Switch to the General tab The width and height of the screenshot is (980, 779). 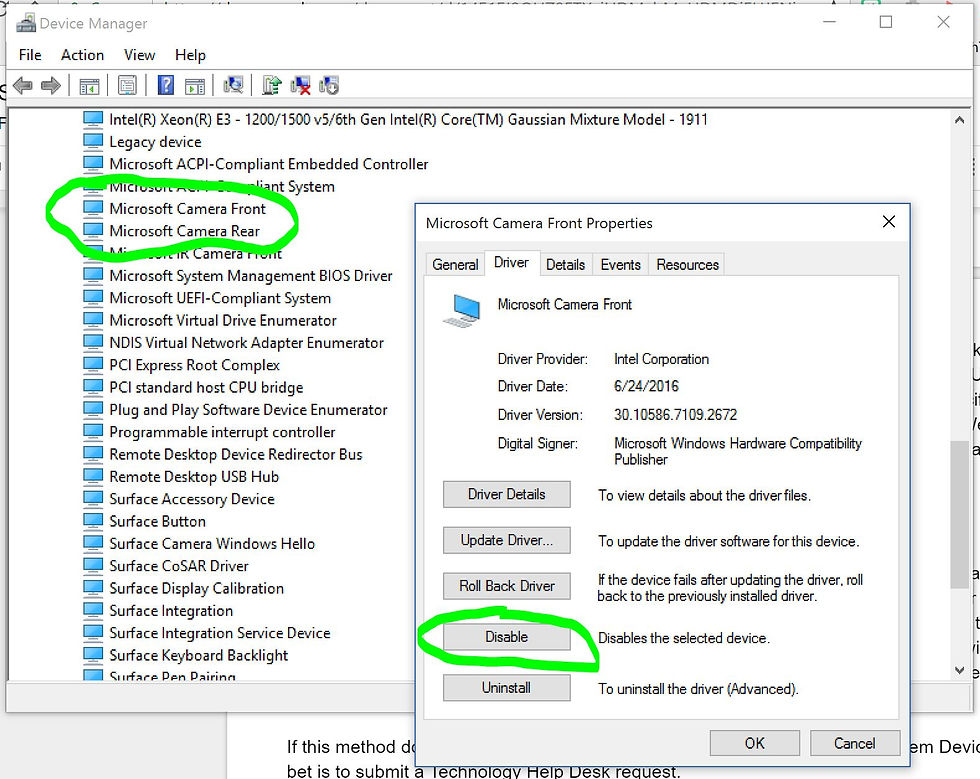(x=455, y=264)
